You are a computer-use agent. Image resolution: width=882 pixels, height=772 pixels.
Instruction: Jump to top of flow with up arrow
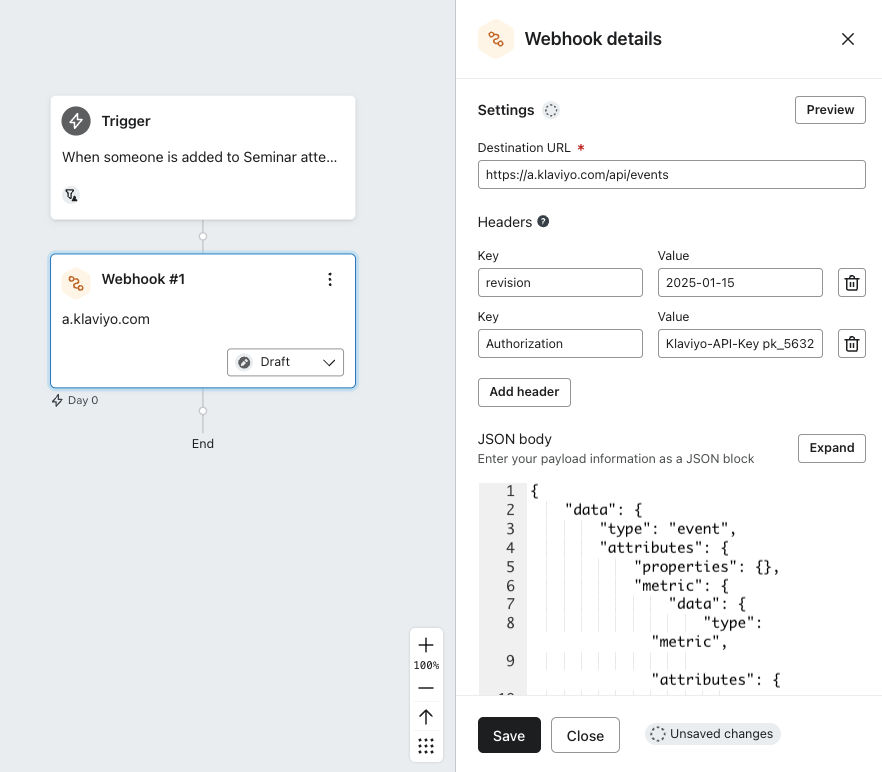click(426, 716)
